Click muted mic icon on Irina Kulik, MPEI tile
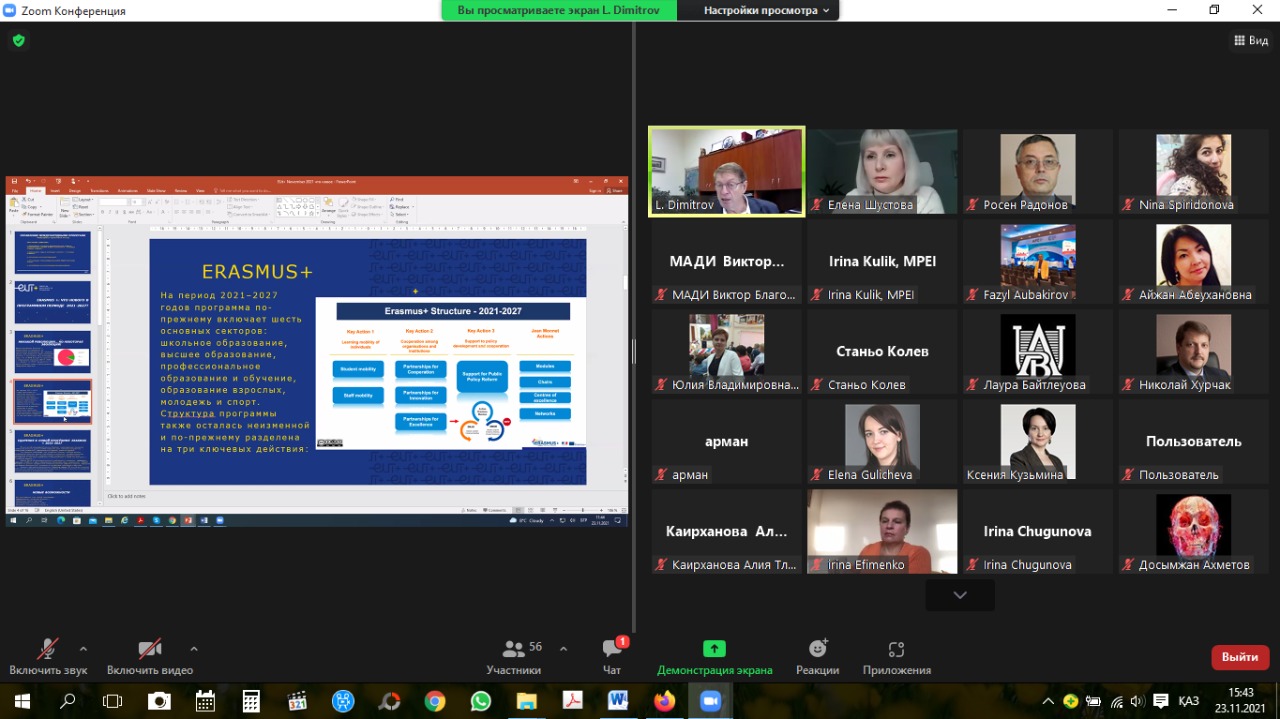1280x719 pixels. tap(816, 295)
